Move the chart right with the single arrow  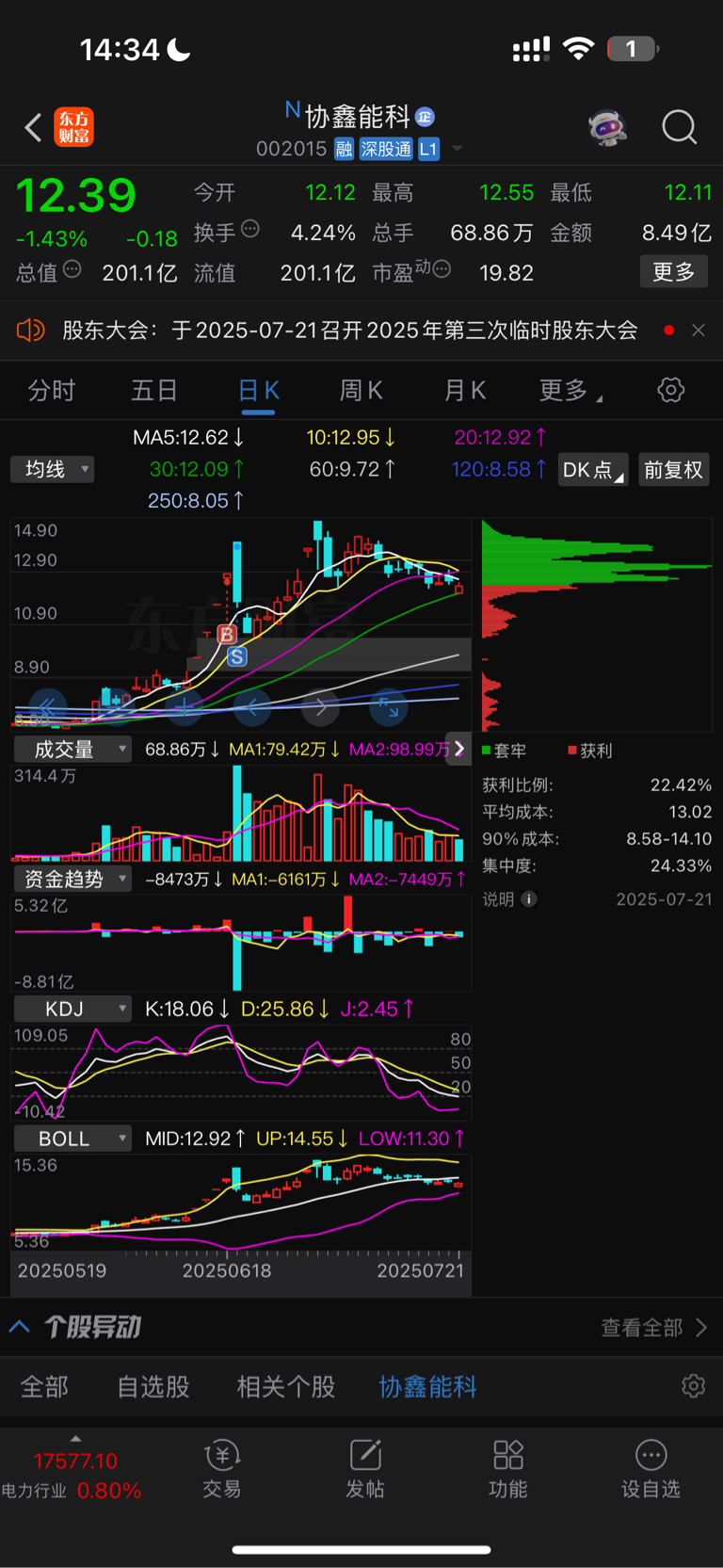tap(321, 706)
